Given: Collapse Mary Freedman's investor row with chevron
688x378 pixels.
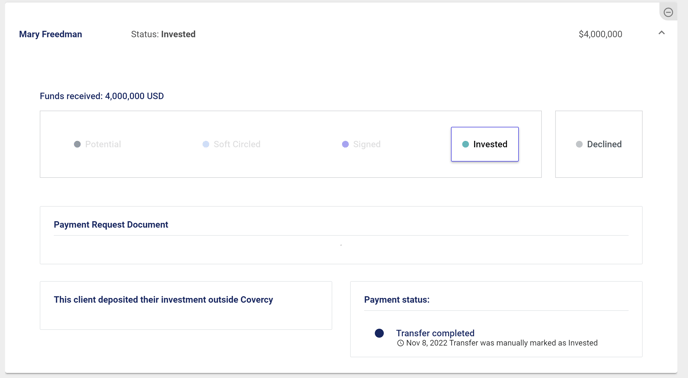Looking at the screenshot, I should pyautogui.click(x=662, y=32).
